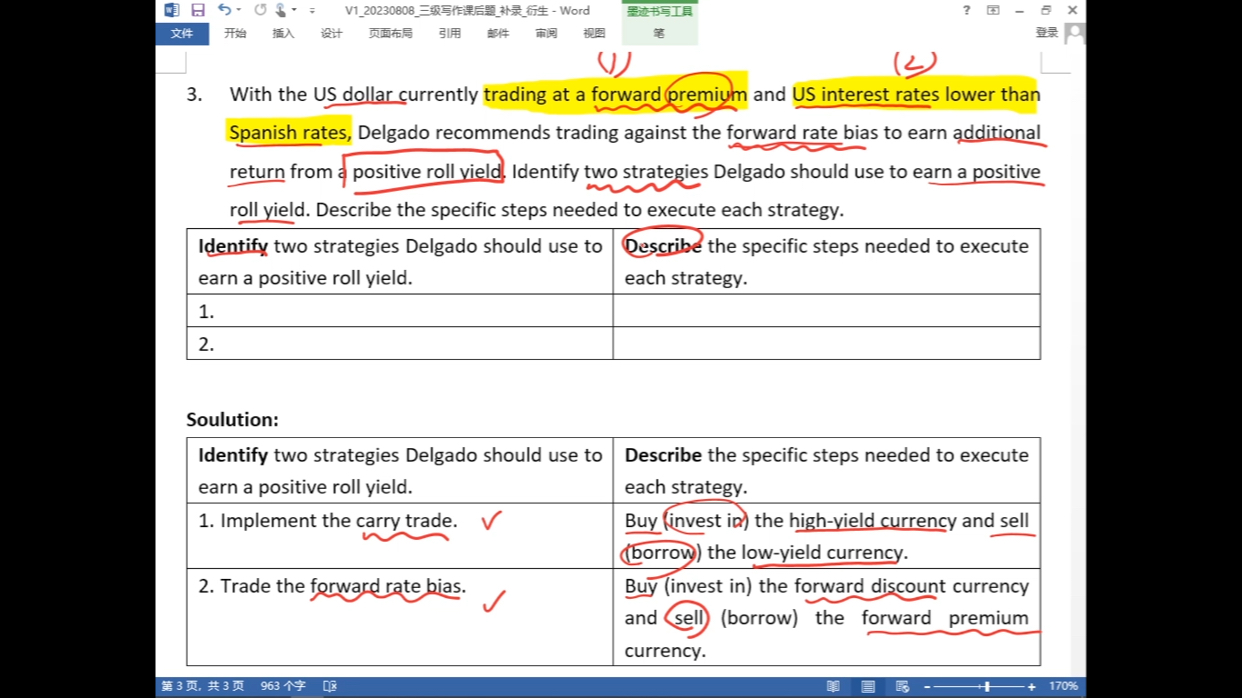Image resolution: width=1242 pixels, height=698 pixels.
Task: Click the user account avatar icon
Action: [x=1075, y=33]
